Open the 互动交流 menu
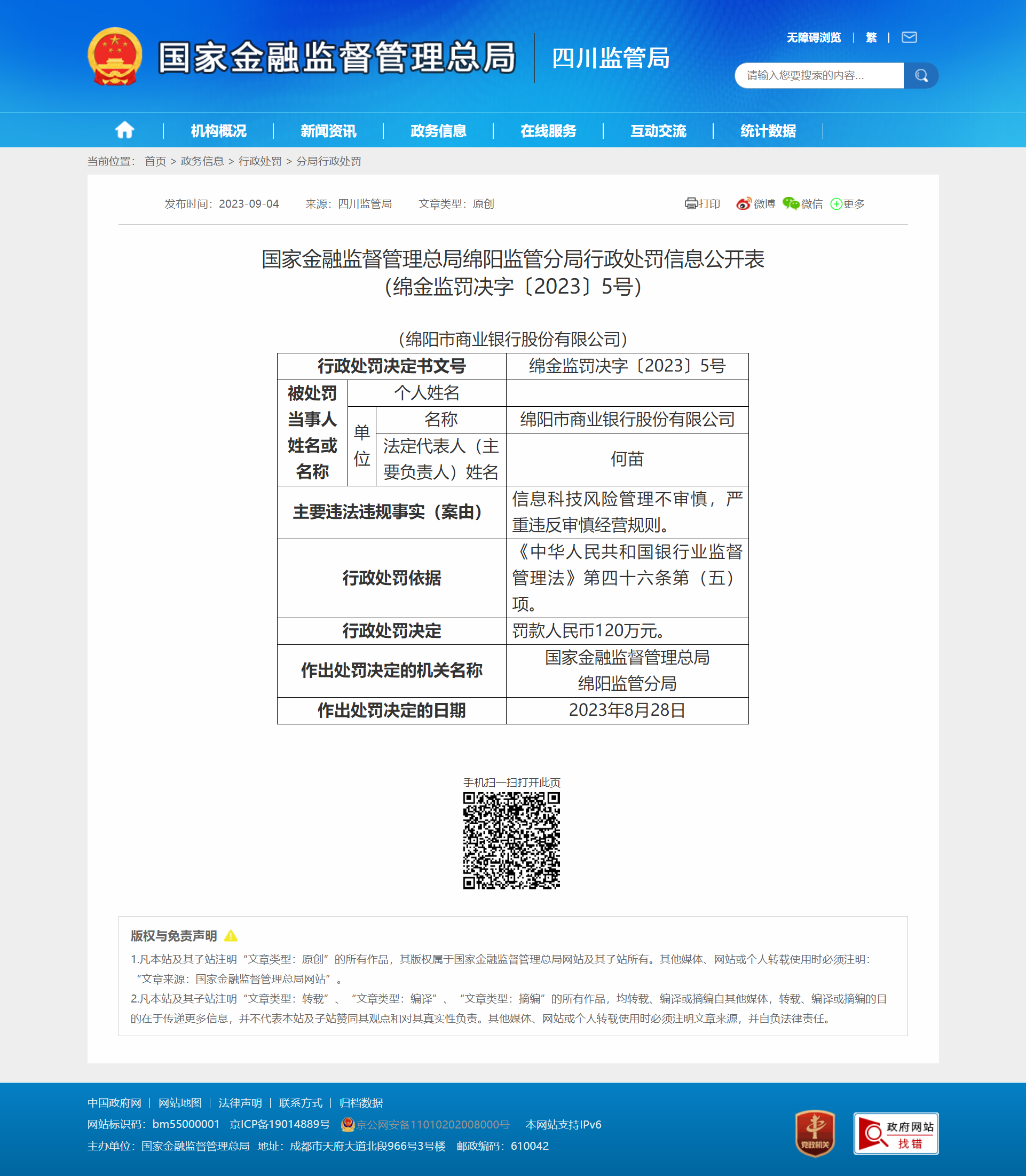Viewport: 1026px width, 1176px height. tap(658, 131)
